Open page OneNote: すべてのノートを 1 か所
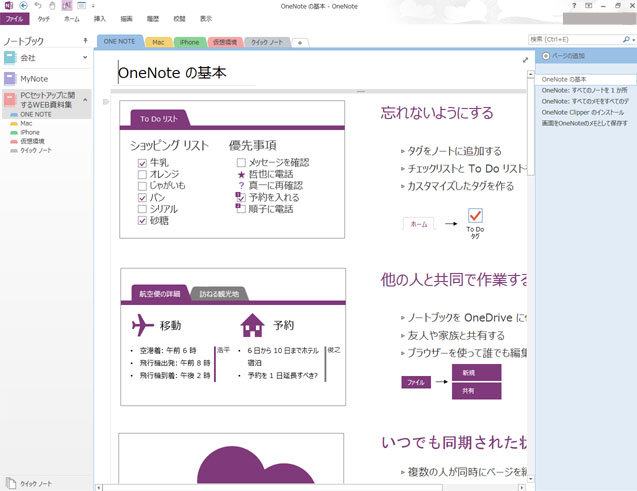Image resolution: width=637 pixels, height=491 pixels. coord(585,90)
